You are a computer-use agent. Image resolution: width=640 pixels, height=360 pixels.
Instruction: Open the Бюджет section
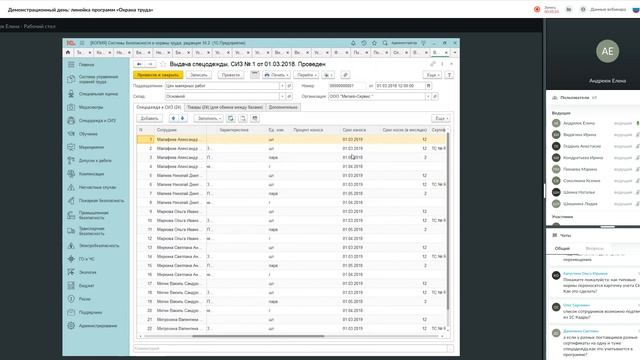pyautogui.click(x=87, y=286)
